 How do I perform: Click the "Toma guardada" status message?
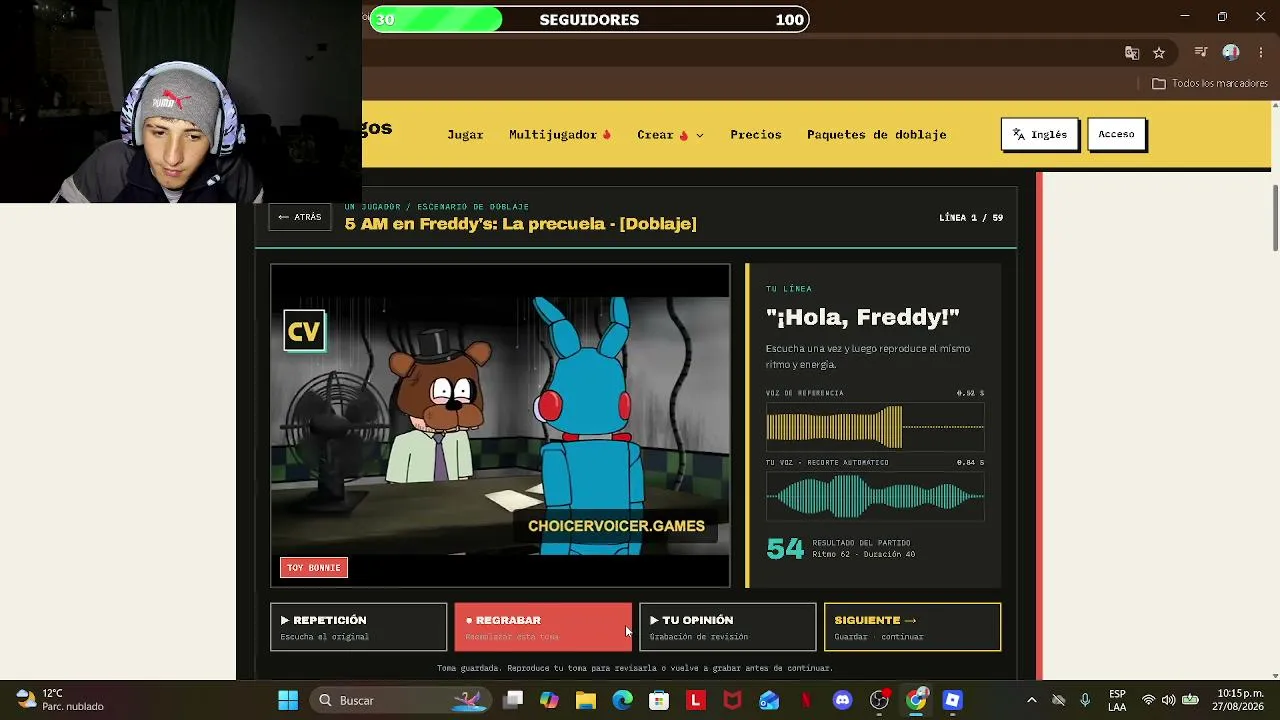[x=635, y=668]
